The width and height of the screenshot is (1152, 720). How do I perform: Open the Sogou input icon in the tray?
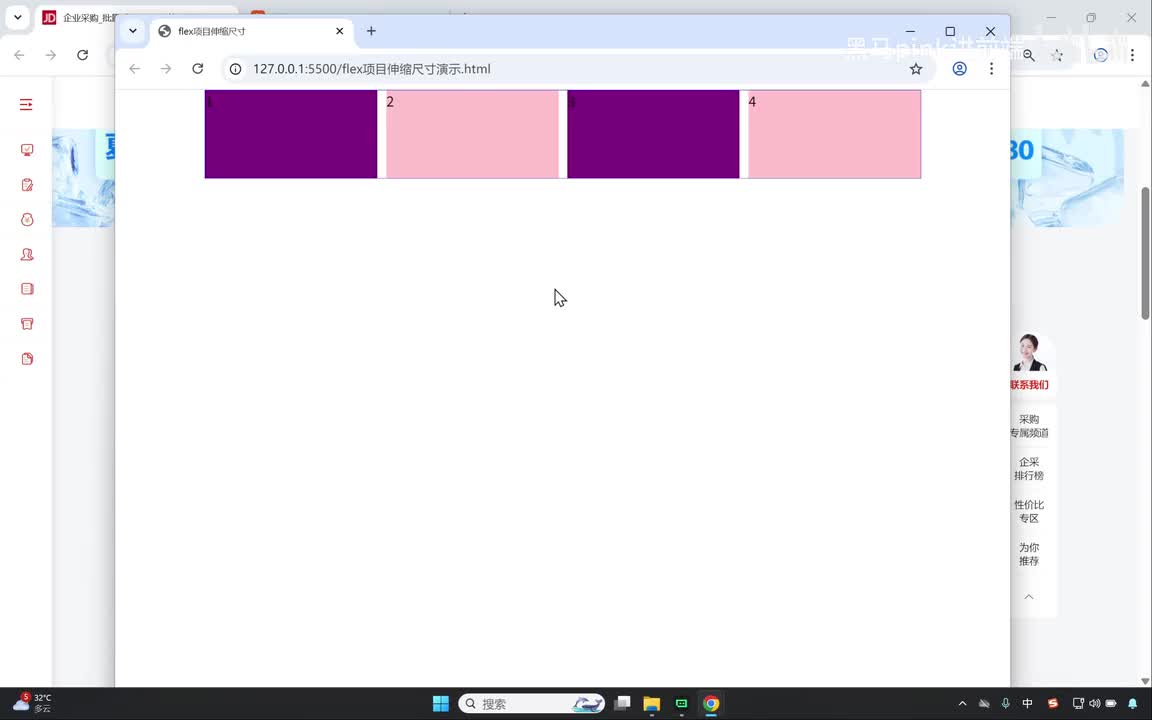coord(1053,704)
